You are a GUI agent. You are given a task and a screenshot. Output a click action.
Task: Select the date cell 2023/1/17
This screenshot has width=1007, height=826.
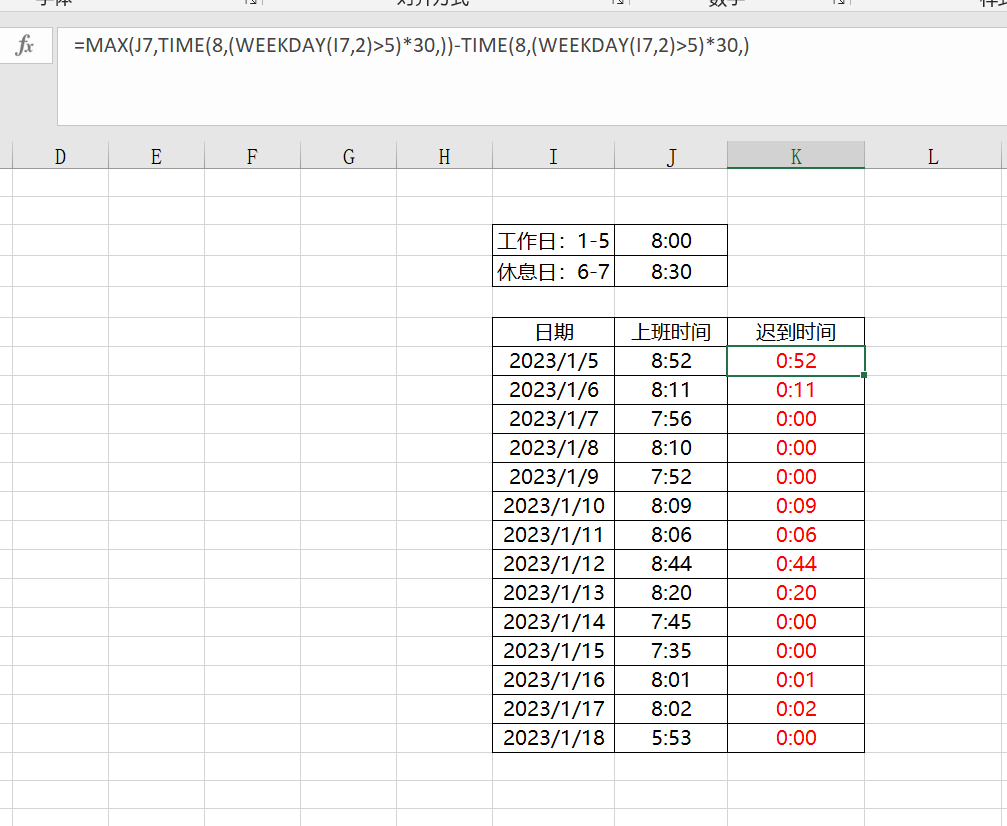coord(553,708)
